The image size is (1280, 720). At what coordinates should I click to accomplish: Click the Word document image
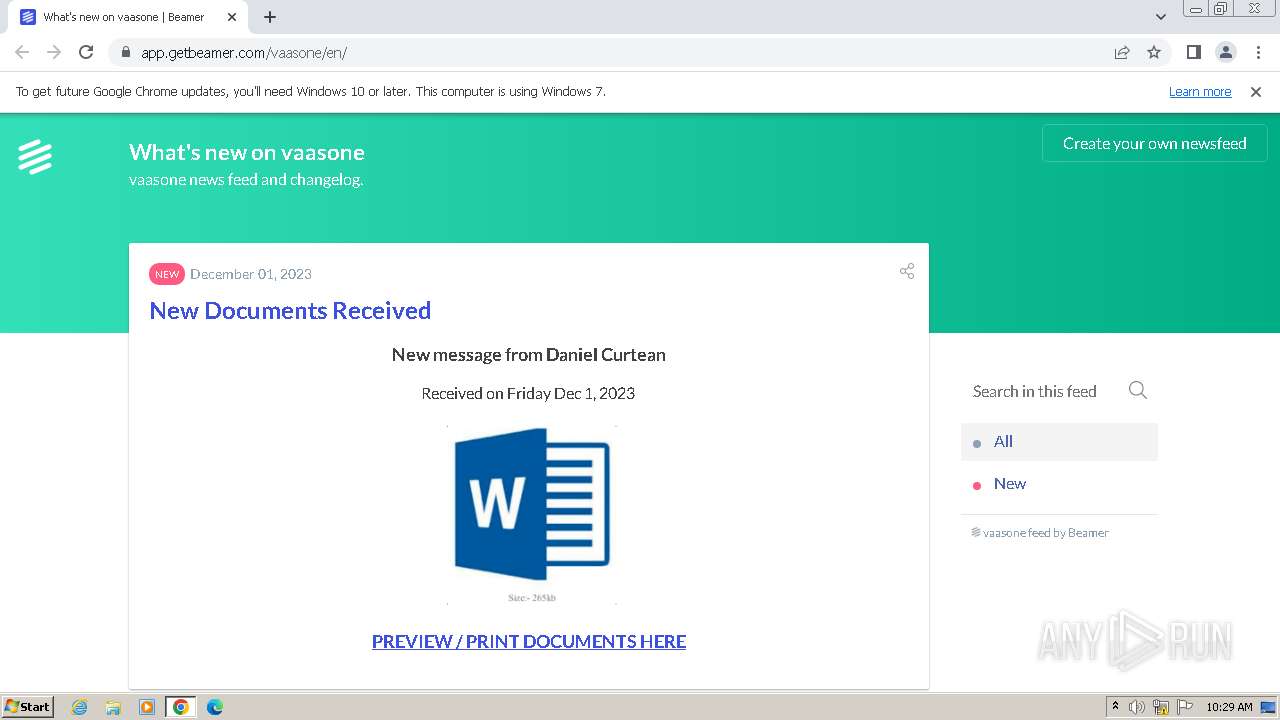click(x=531, y=514)
